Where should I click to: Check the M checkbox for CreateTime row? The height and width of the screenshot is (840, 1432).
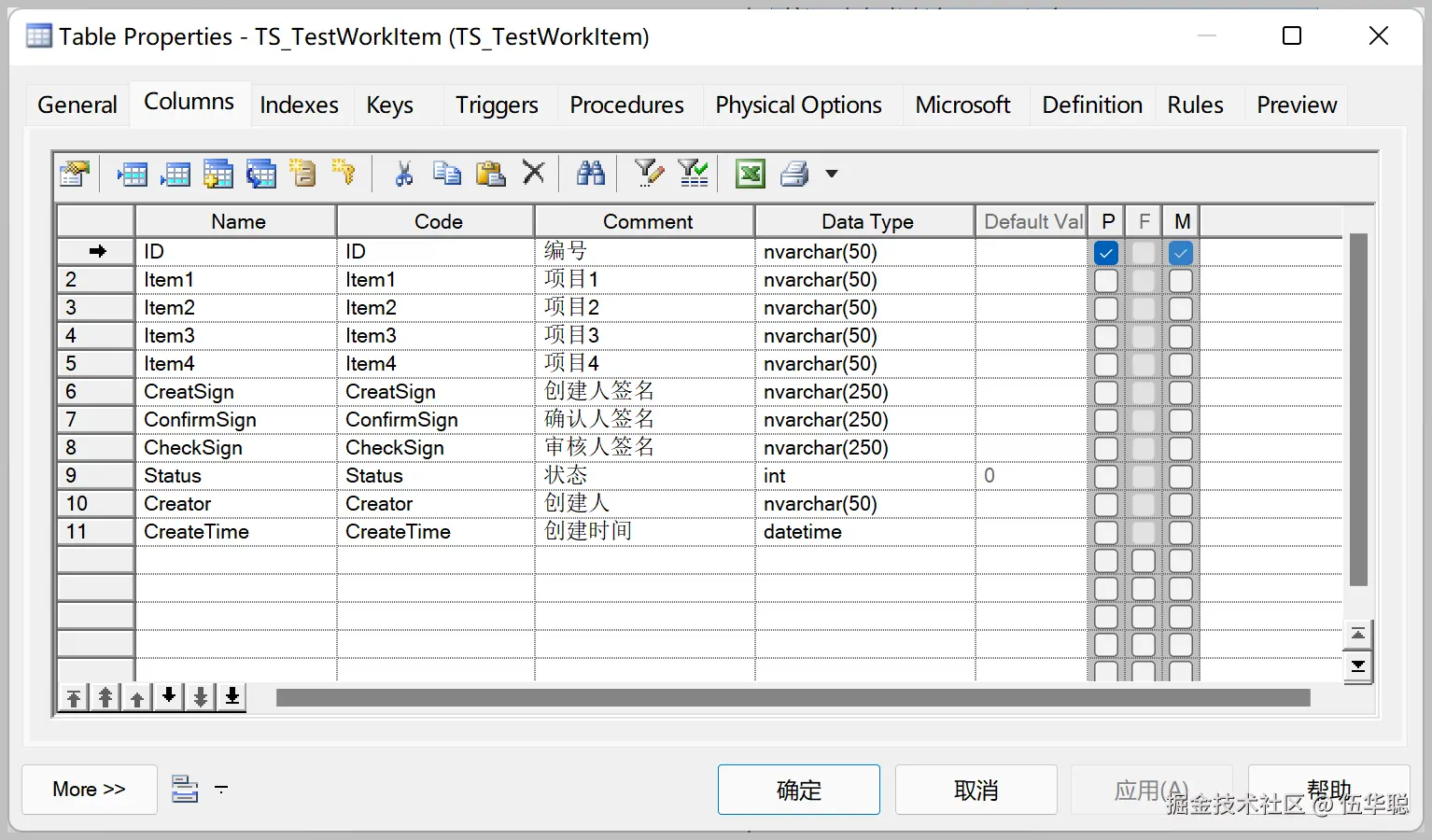point(1181,533)
